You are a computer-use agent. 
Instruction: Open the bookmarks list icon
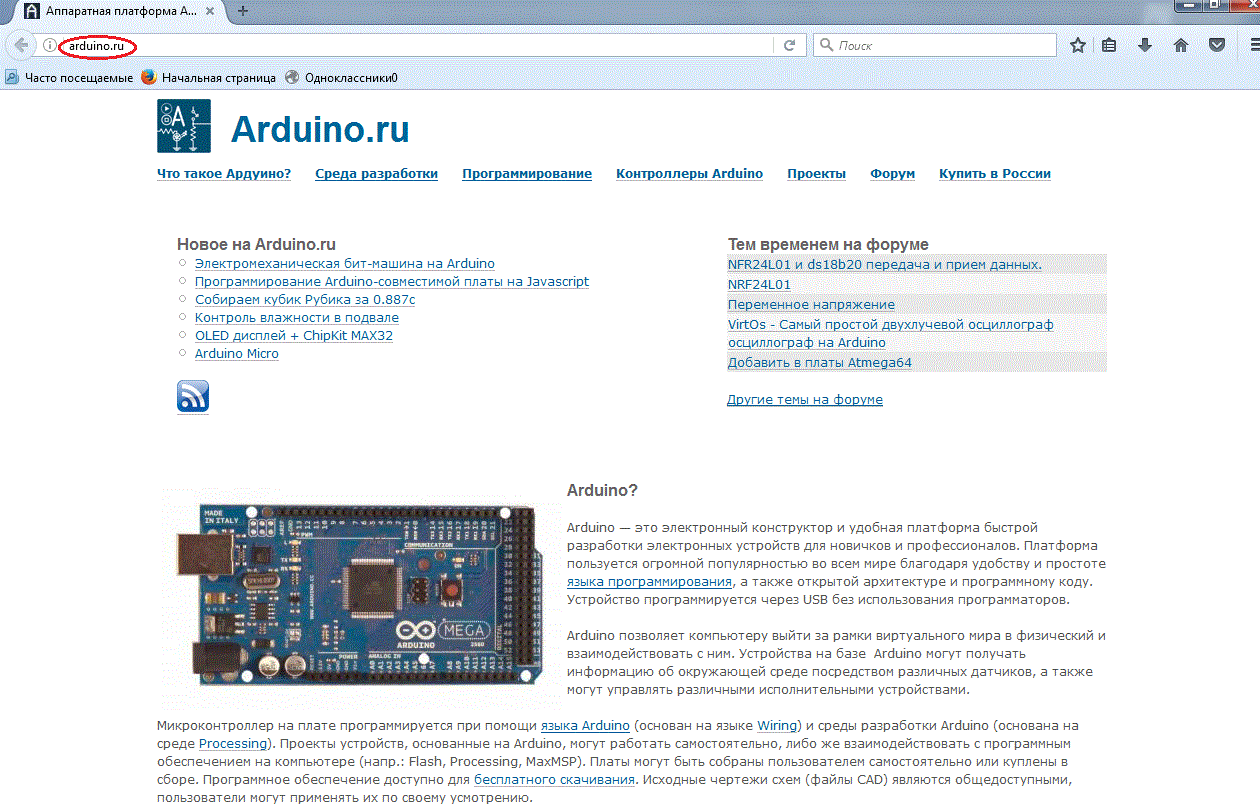point(1109,45)
